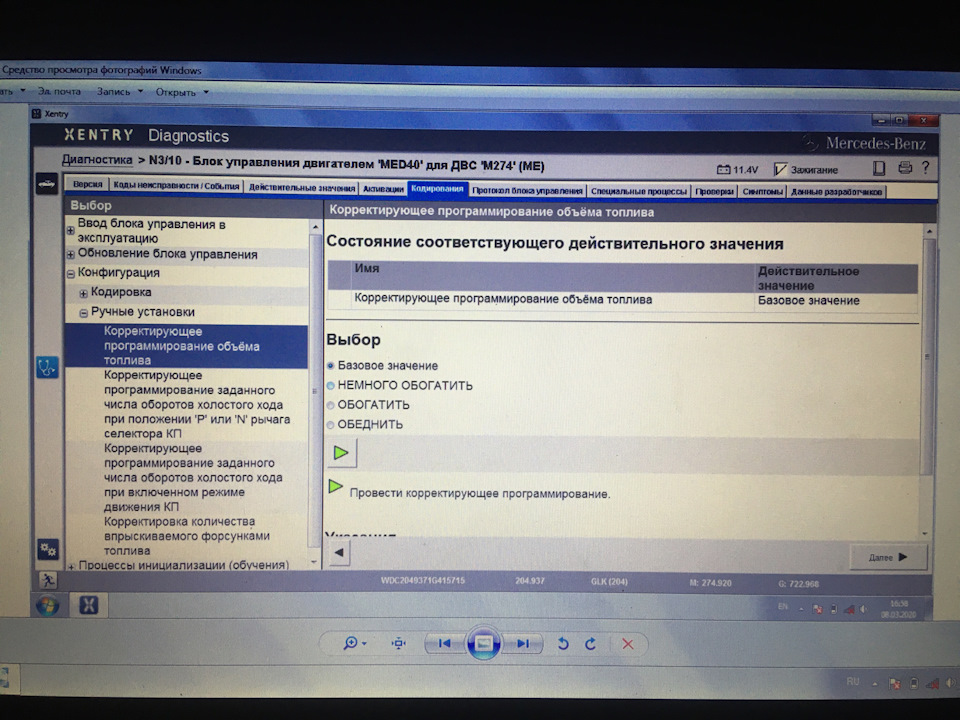Screen dimensions: 960x720
Task: Click Диагностика breadcrumb link
Action: (x=97, y=160)
